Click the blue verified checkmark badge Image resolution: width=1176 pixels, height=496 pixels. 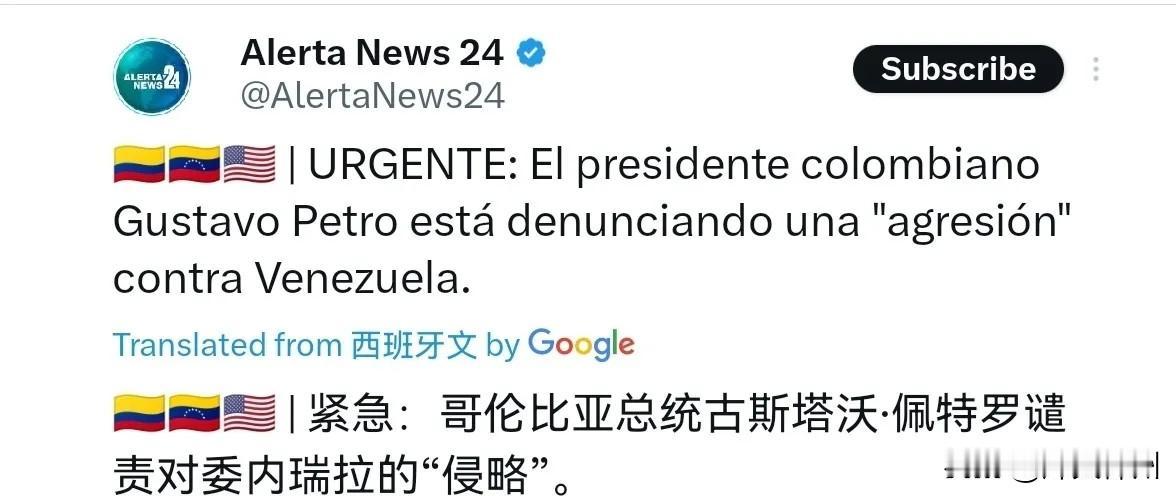click(x=531, y=53)
